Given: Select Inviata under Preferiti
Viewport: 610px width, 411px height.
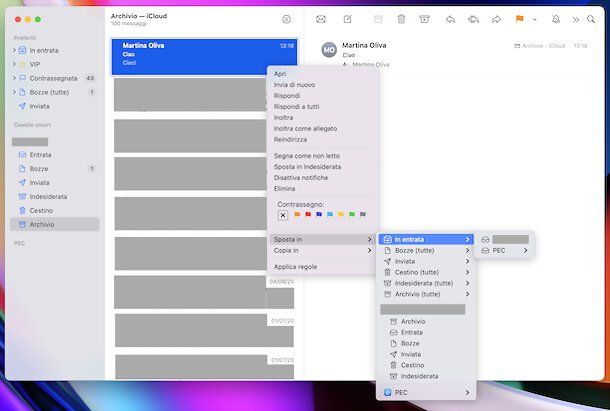Looking at the screenshot, I should 54,106.
